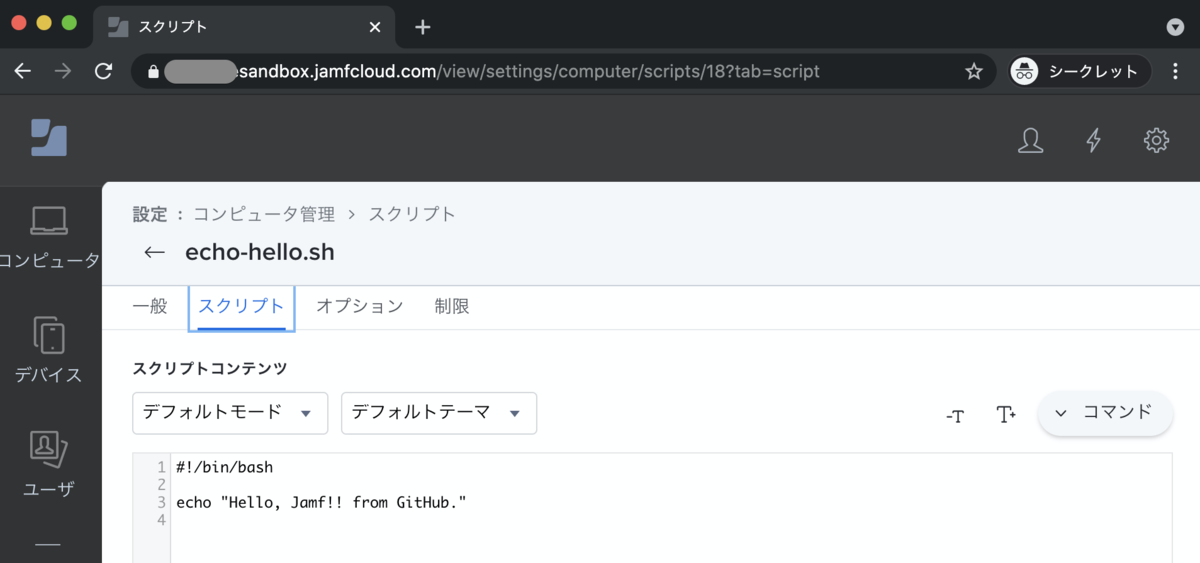Reload the page
Screen dimensions: 1200x563
coord(103,71)
